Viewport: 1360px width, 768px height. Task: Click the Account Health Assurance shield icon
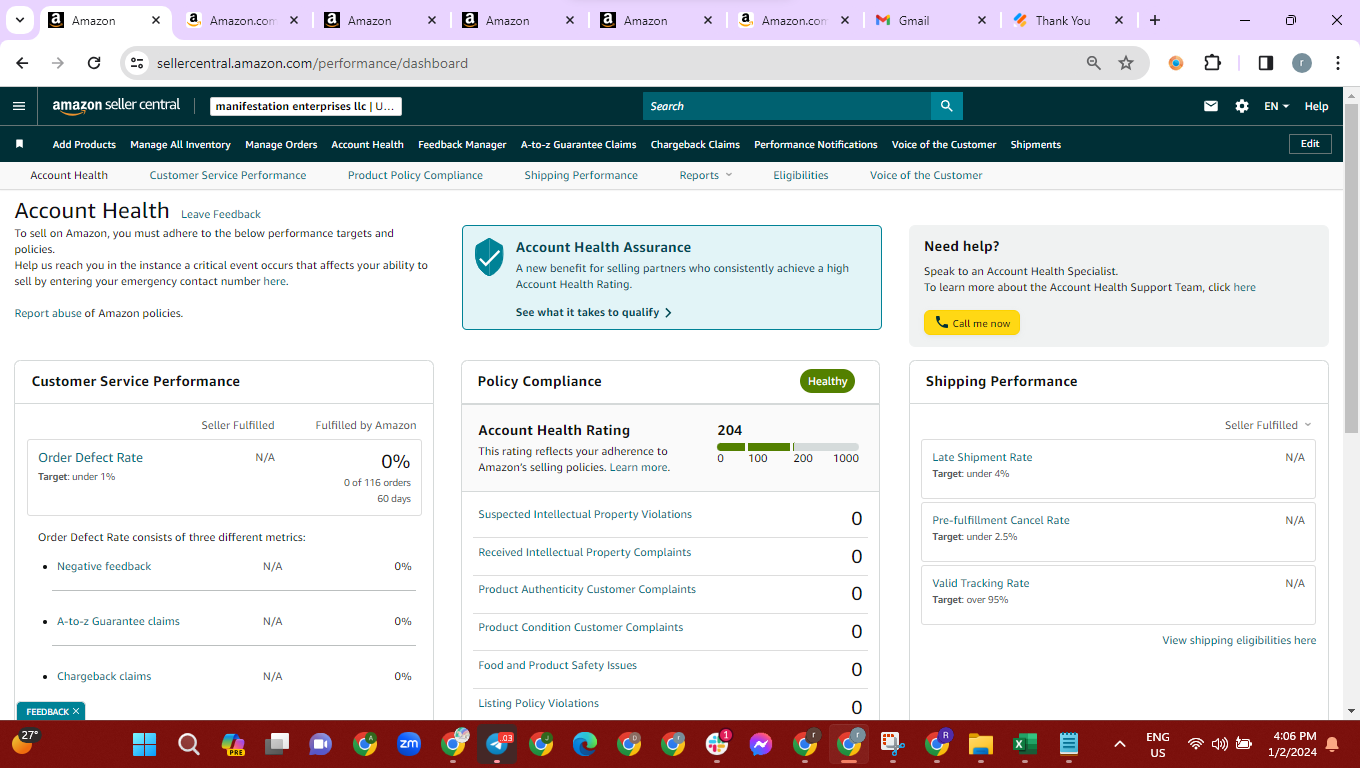(x=489, y=257)
